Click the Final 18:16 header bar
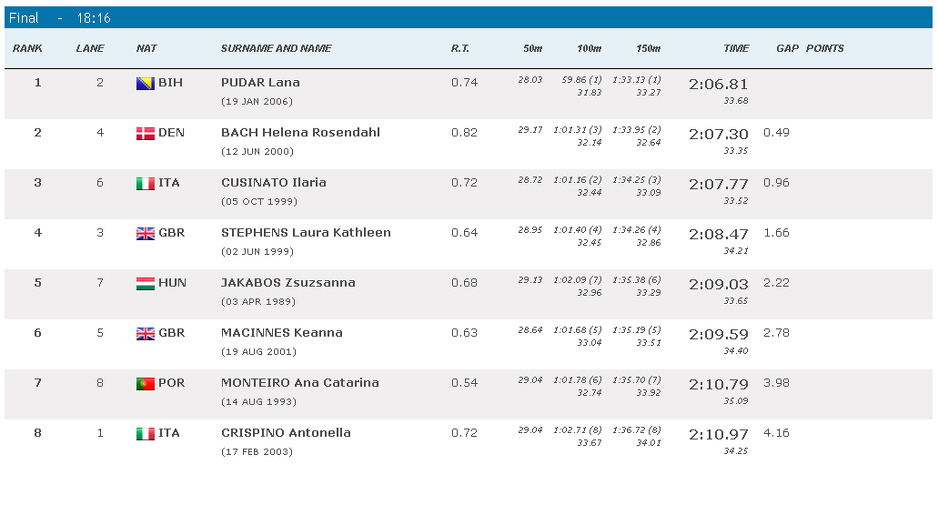Viewport: 938px width, 515px height. [468, 18]
